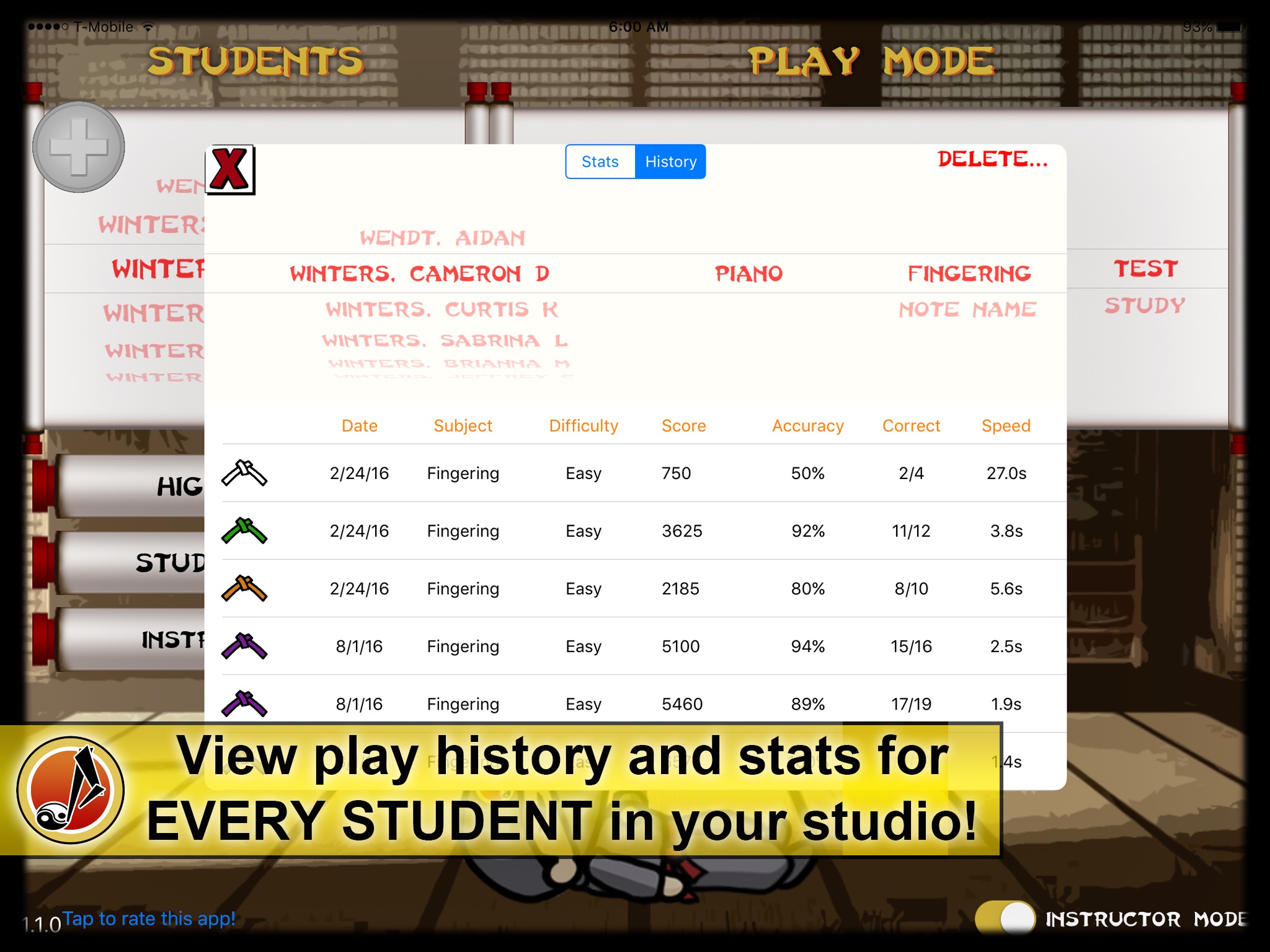Viewport: 1270px width, 952px height.
Task: Scroll down the history list
Action: point(640,700)
